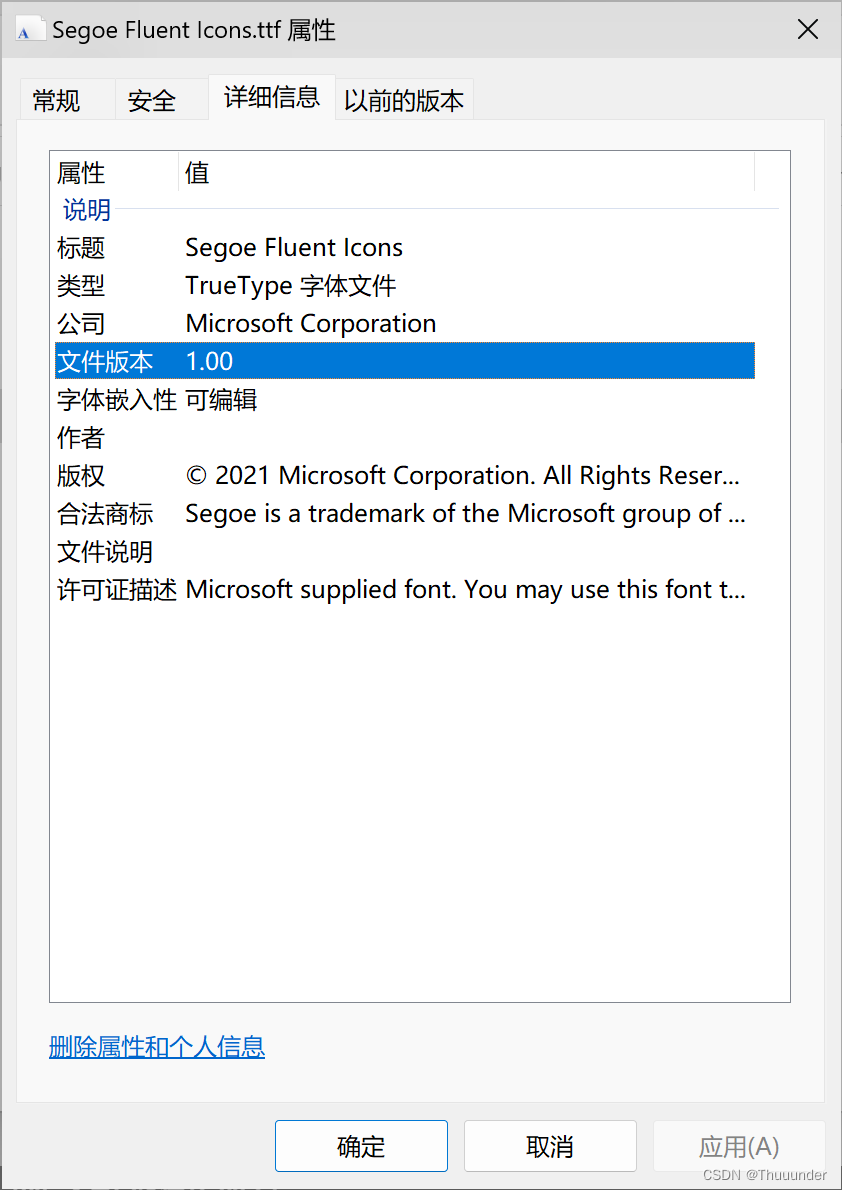
Task: Click the 确定 button
Action: (361, 1146)
